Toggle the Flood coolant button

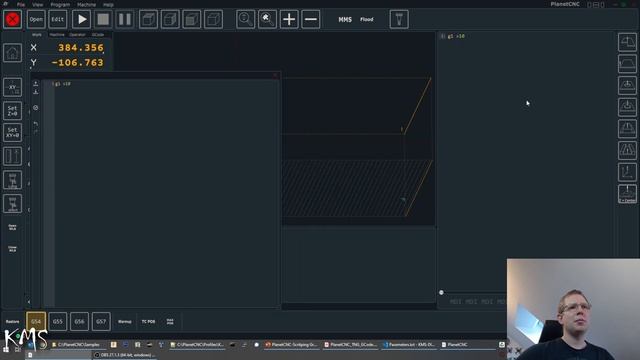[367, 19]
